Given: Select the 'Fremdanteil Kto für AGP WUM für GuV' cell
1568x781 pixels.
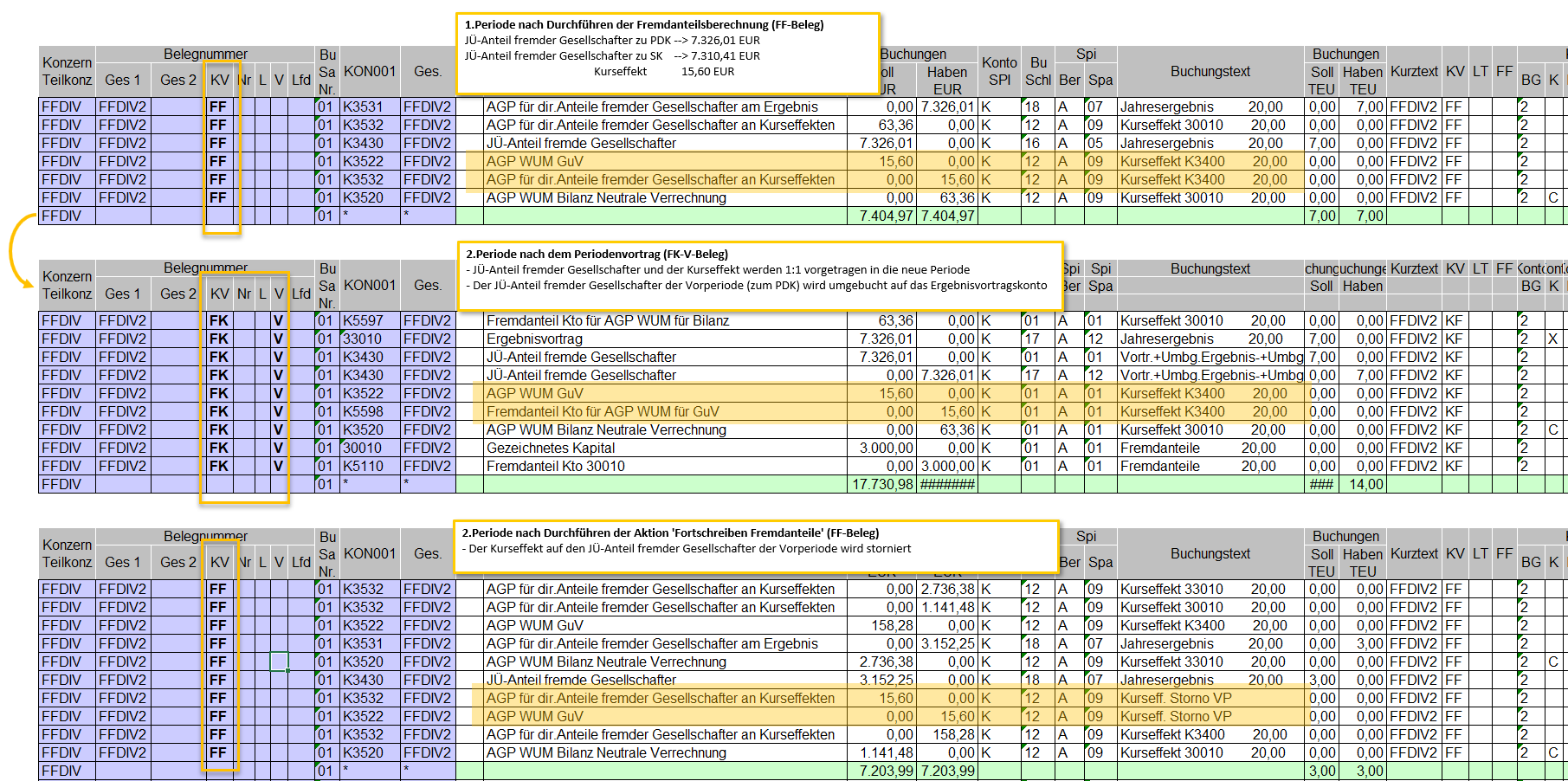Looking at the screenshot, I should 665,411.
